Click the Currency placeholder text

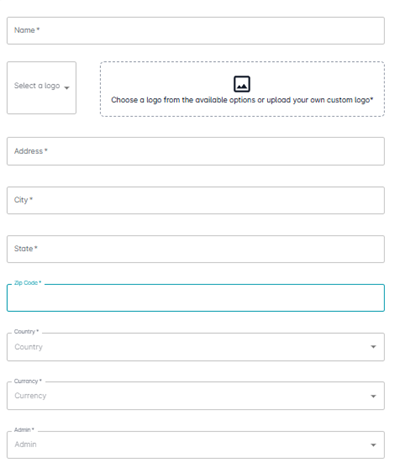point(30,396)
